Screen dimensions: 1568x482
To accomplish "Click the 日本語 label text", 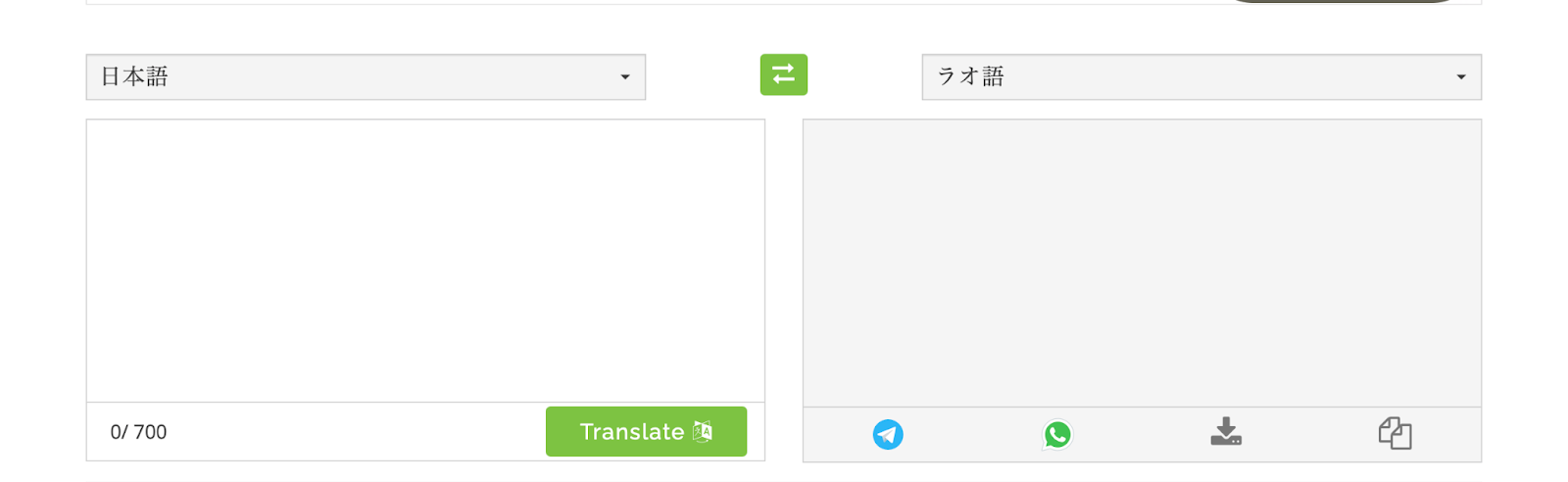I will tap(135, 76).
